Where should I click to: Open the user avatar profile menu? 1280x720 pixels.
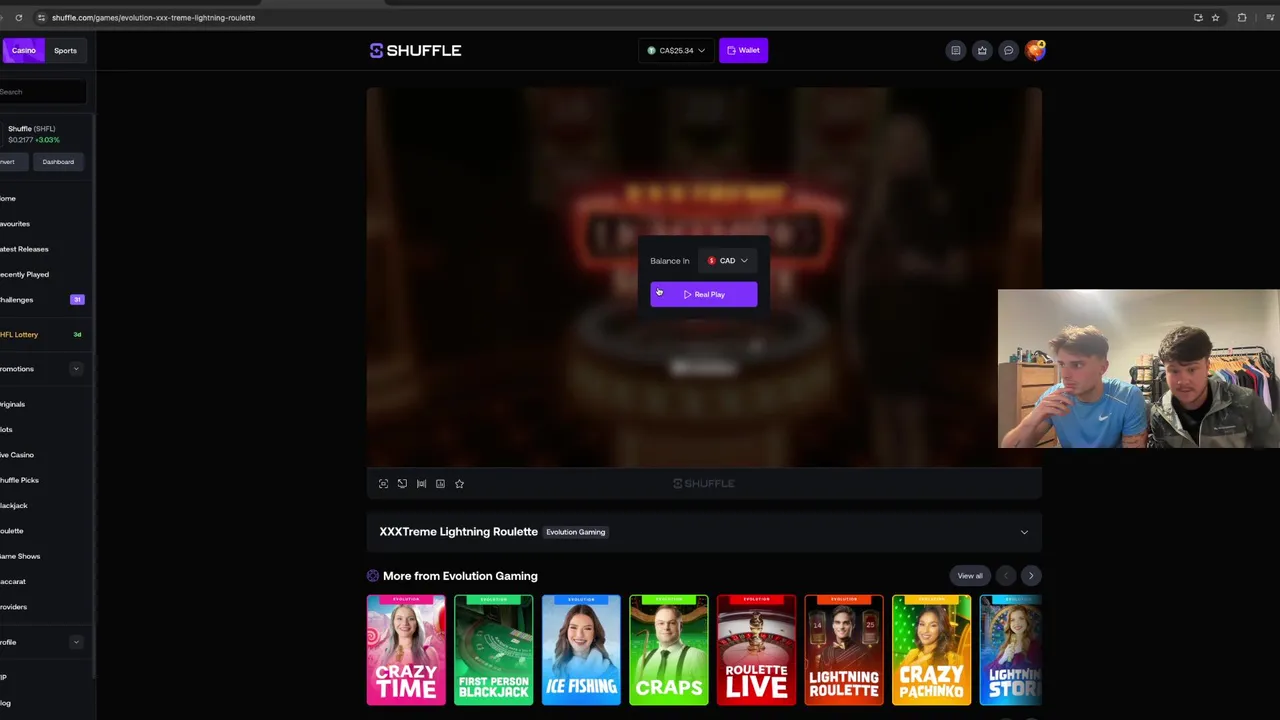[x=1035, y=50]
